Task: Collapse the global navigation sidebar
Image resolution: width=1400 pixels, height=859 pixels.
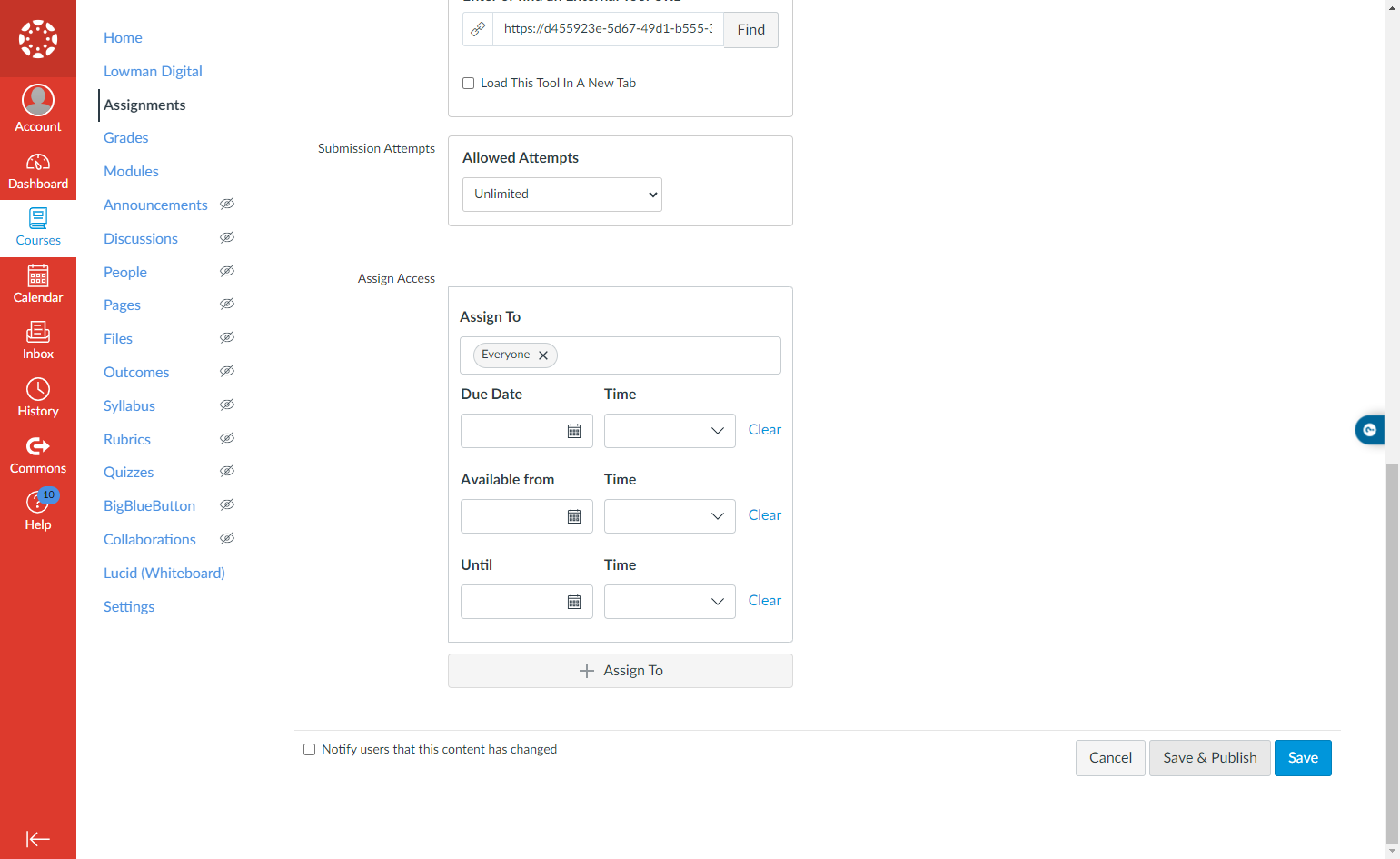Action: pos(38,839)
